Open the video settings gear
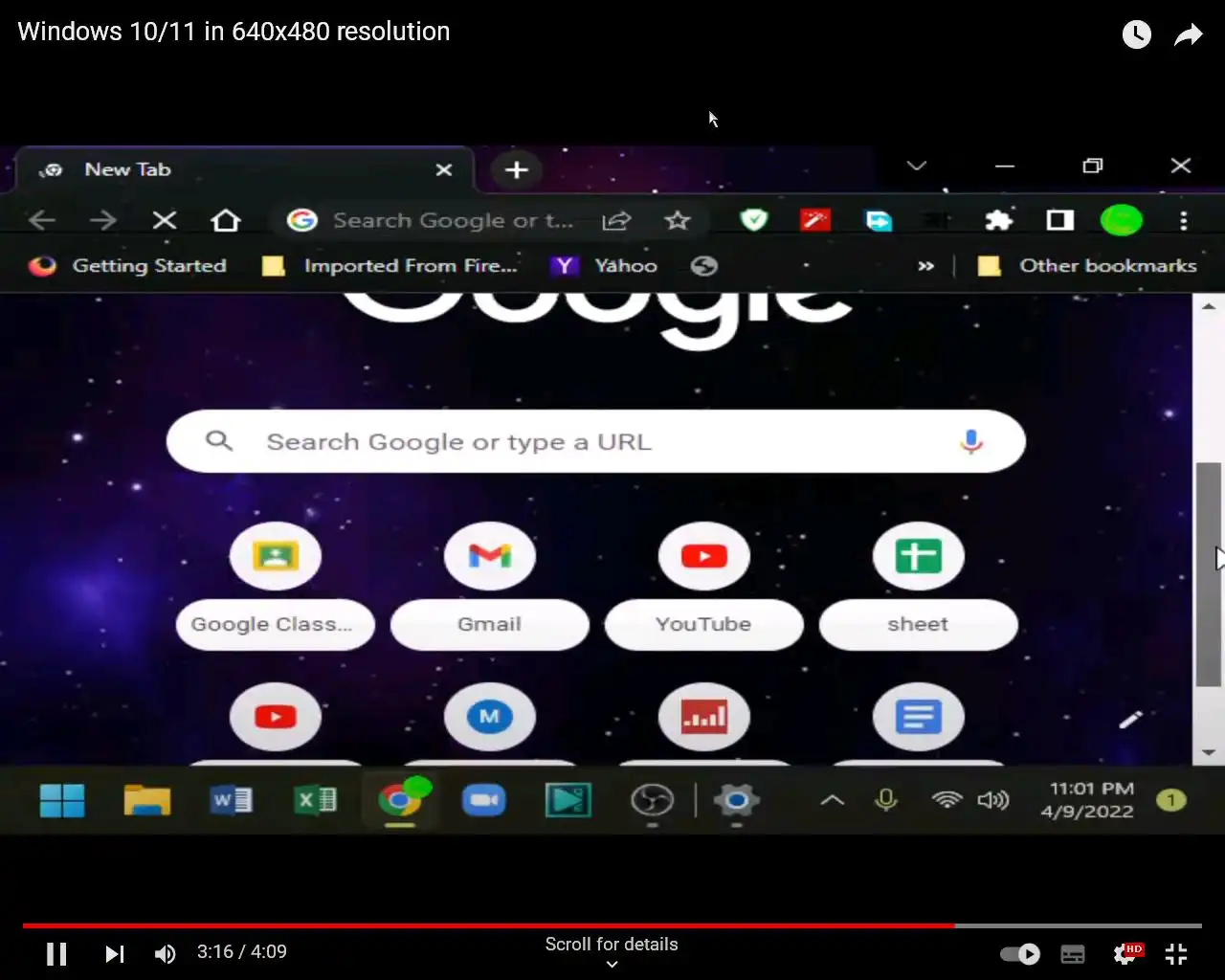This screenshot has width=1225, height=980. click(1126, 953)
